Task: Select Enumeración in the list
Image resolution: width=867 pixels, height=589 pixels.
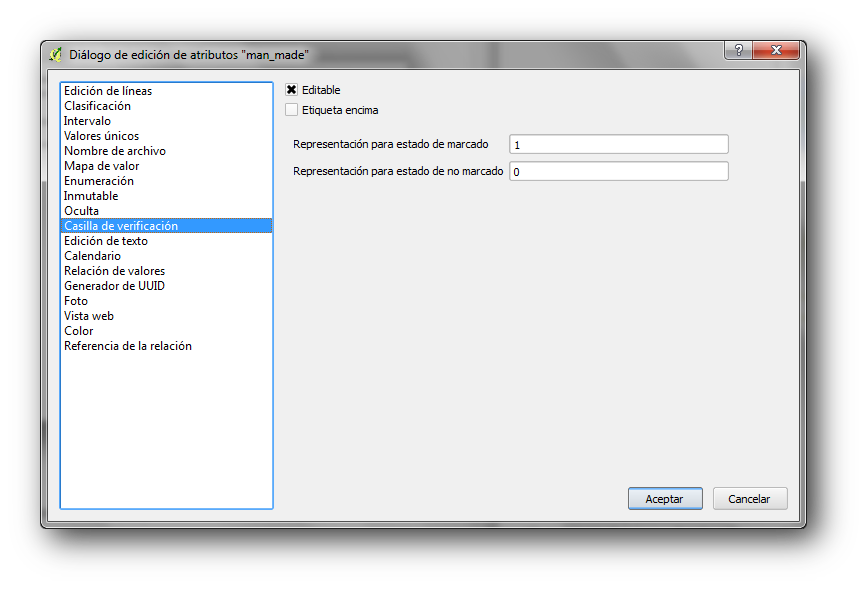Action: (x=166, y=180)
